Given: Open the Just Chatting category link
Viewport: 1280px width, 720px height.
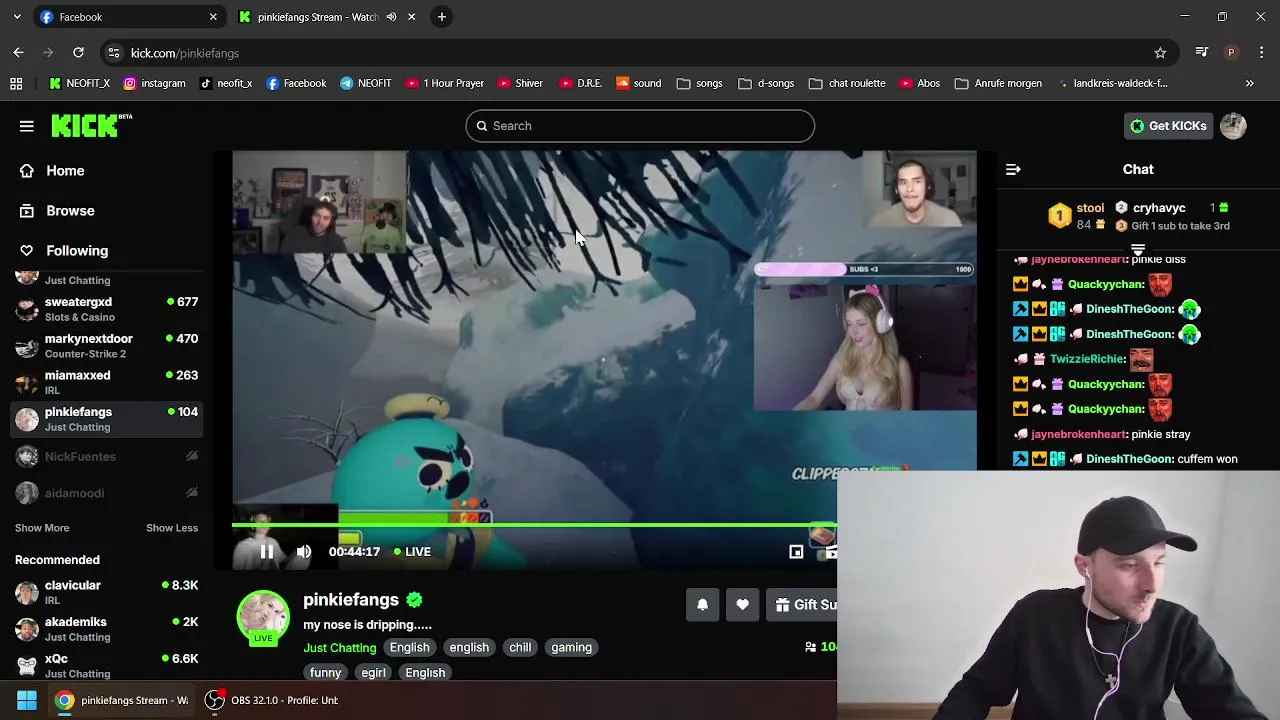Looking at the screenshot, I should pyautogui.click(x=340, y=648).
